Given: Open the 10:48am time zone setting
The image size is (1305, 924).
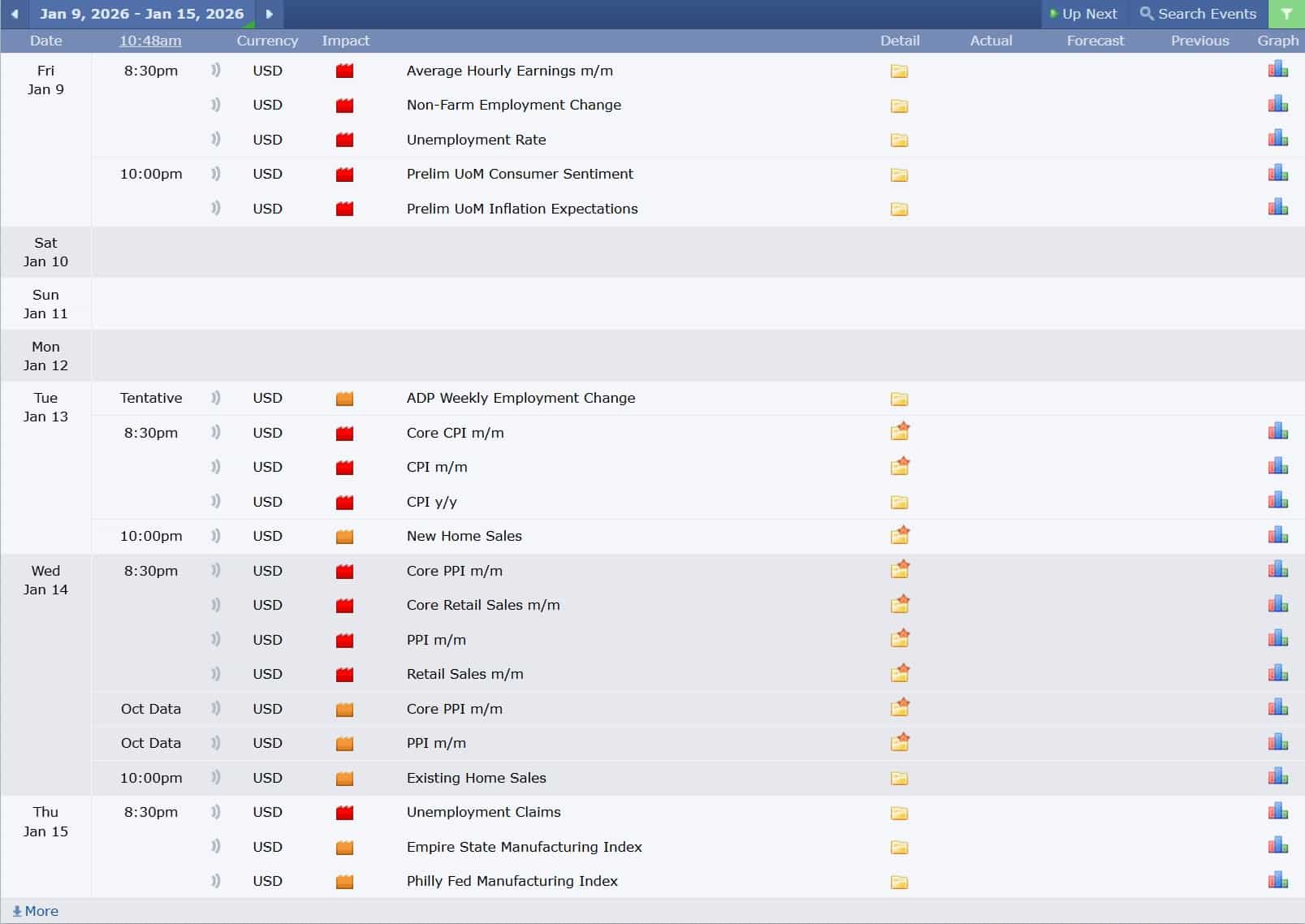Looking at the screenshot, I should [150, 41].
